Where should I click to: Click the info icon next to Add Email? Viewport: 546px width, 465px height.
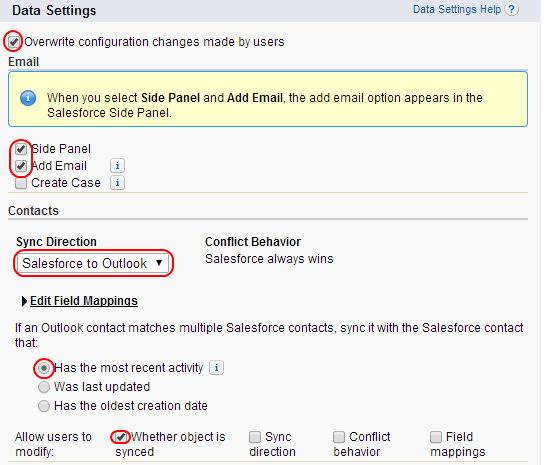point(117,166)
